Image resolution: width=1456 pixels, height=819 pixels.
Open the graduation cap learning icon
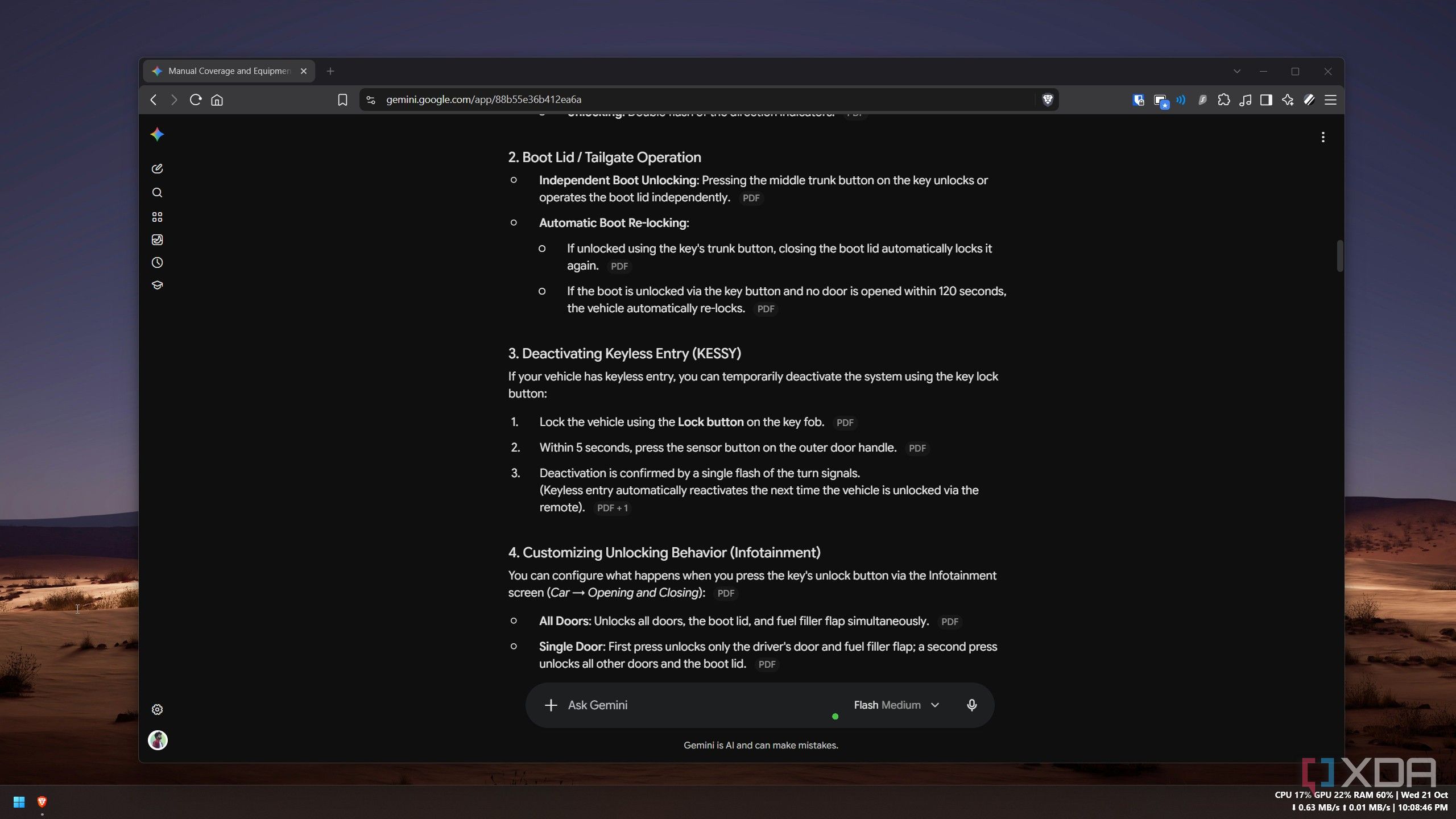click(x=157, y=285)
